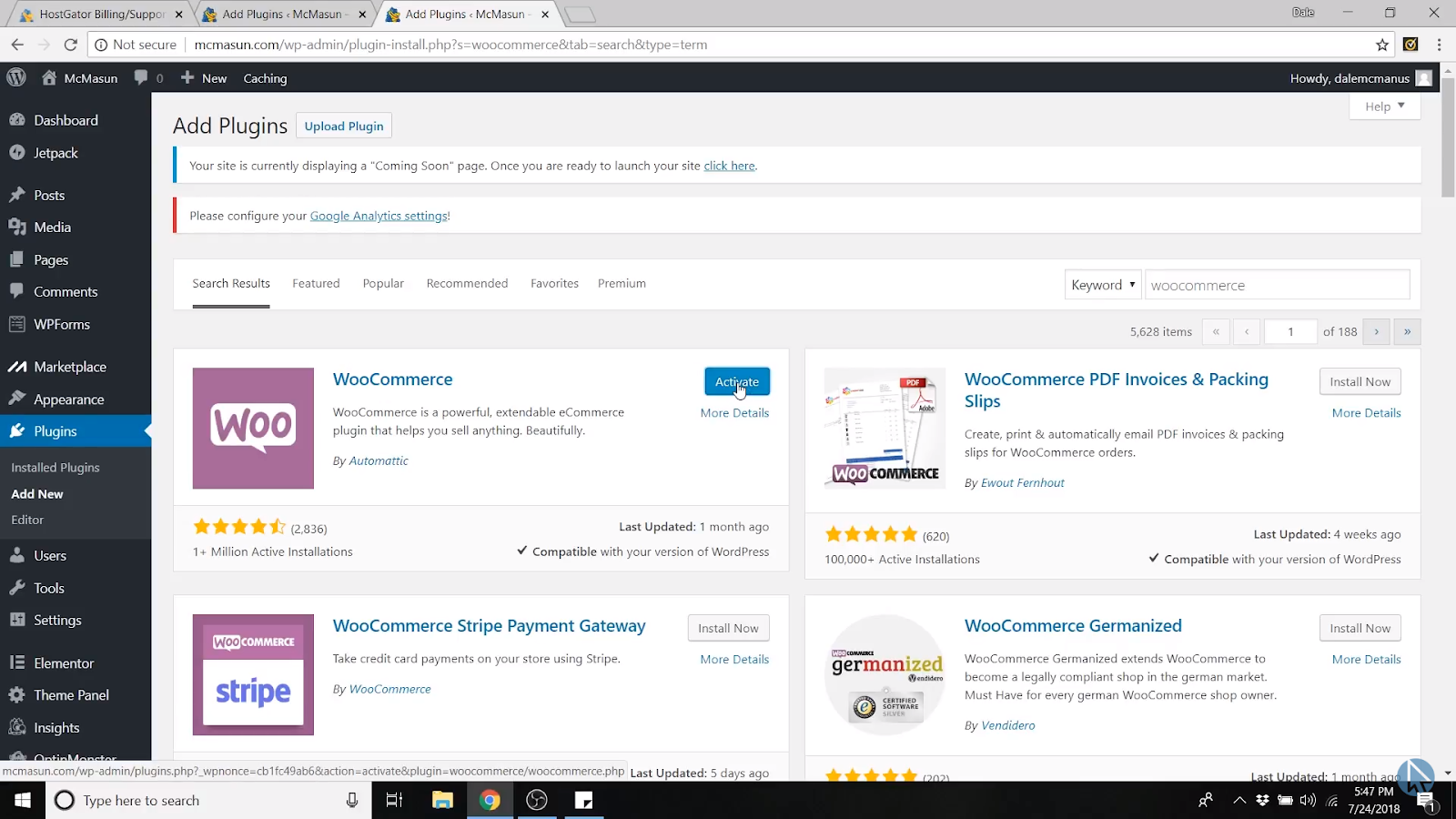Follow the 'click here' launch site link

point(729,166)
